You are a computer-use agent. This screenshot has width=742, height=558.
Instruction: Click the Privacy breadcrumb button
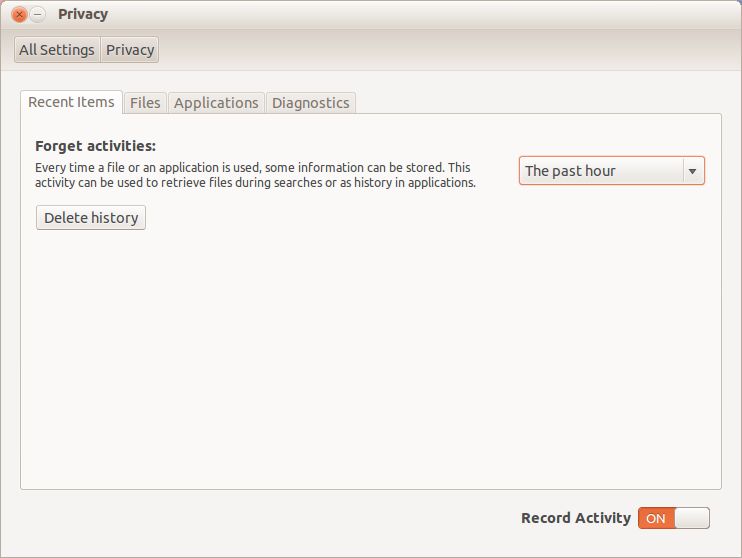130,50
